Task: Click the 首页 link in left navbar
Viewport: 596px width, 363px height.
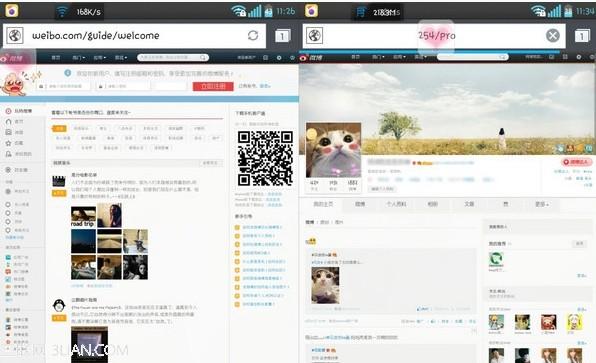Action: click(x=56, y=58)
